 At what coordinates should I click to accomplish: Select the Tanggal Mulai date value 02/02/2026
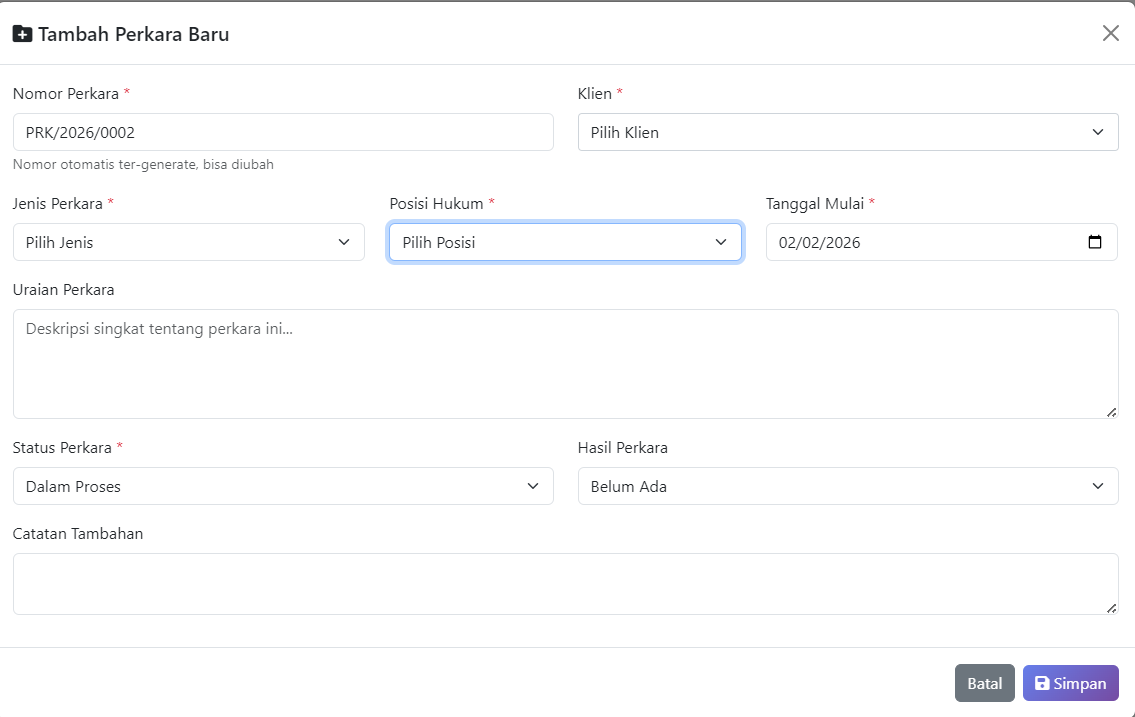point(819,242)
